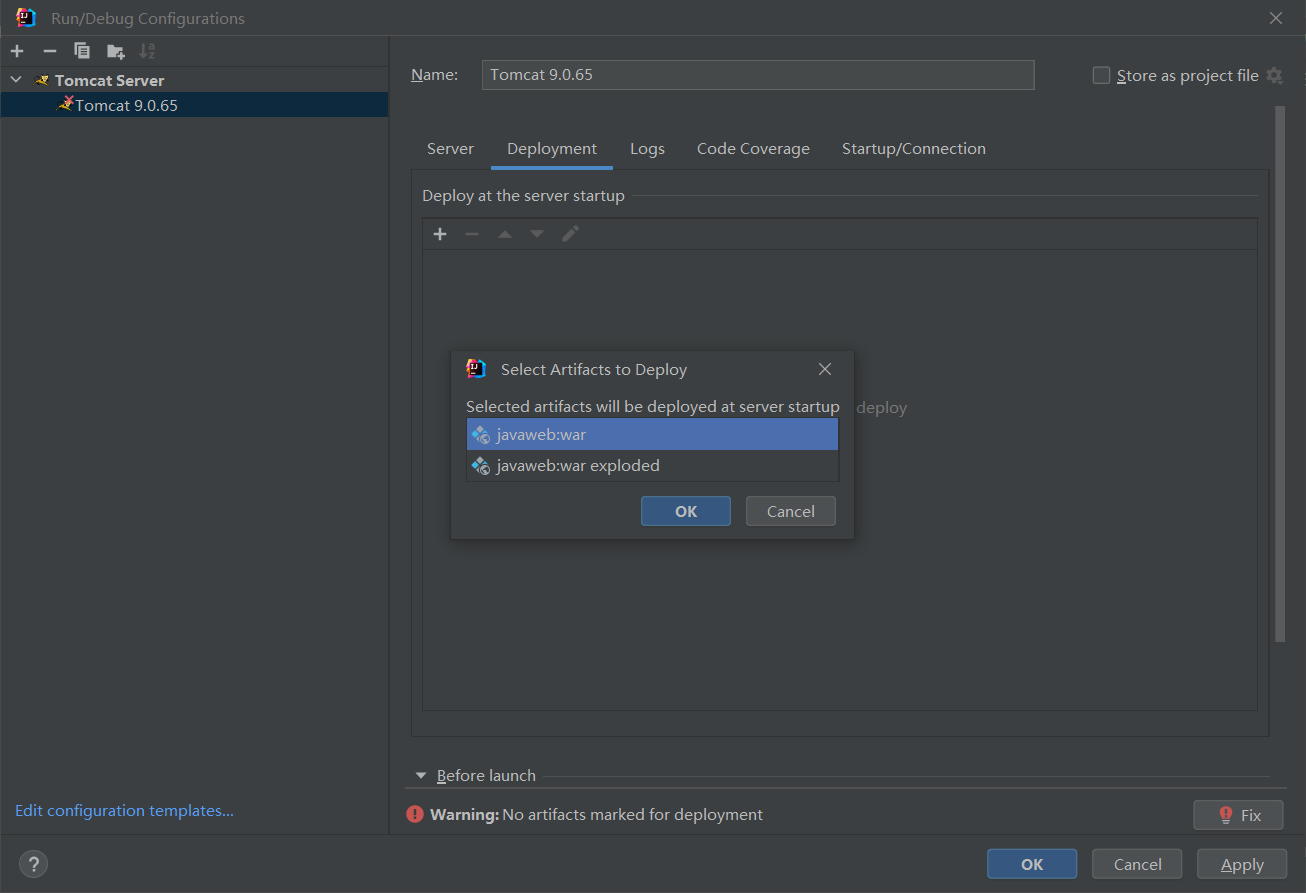Open help with question mark button
This screenshot has width=1306, height=893.
(x=33, y=864)
